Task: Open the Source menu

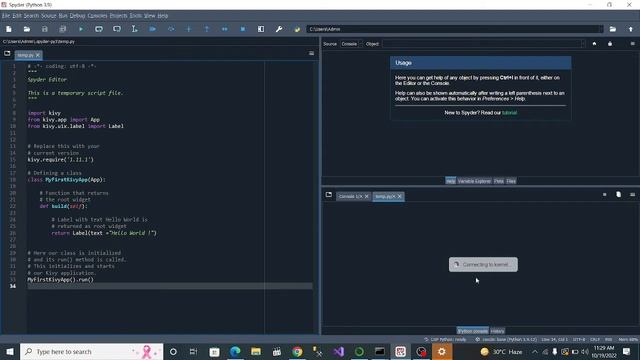Action: pos(49,16)
